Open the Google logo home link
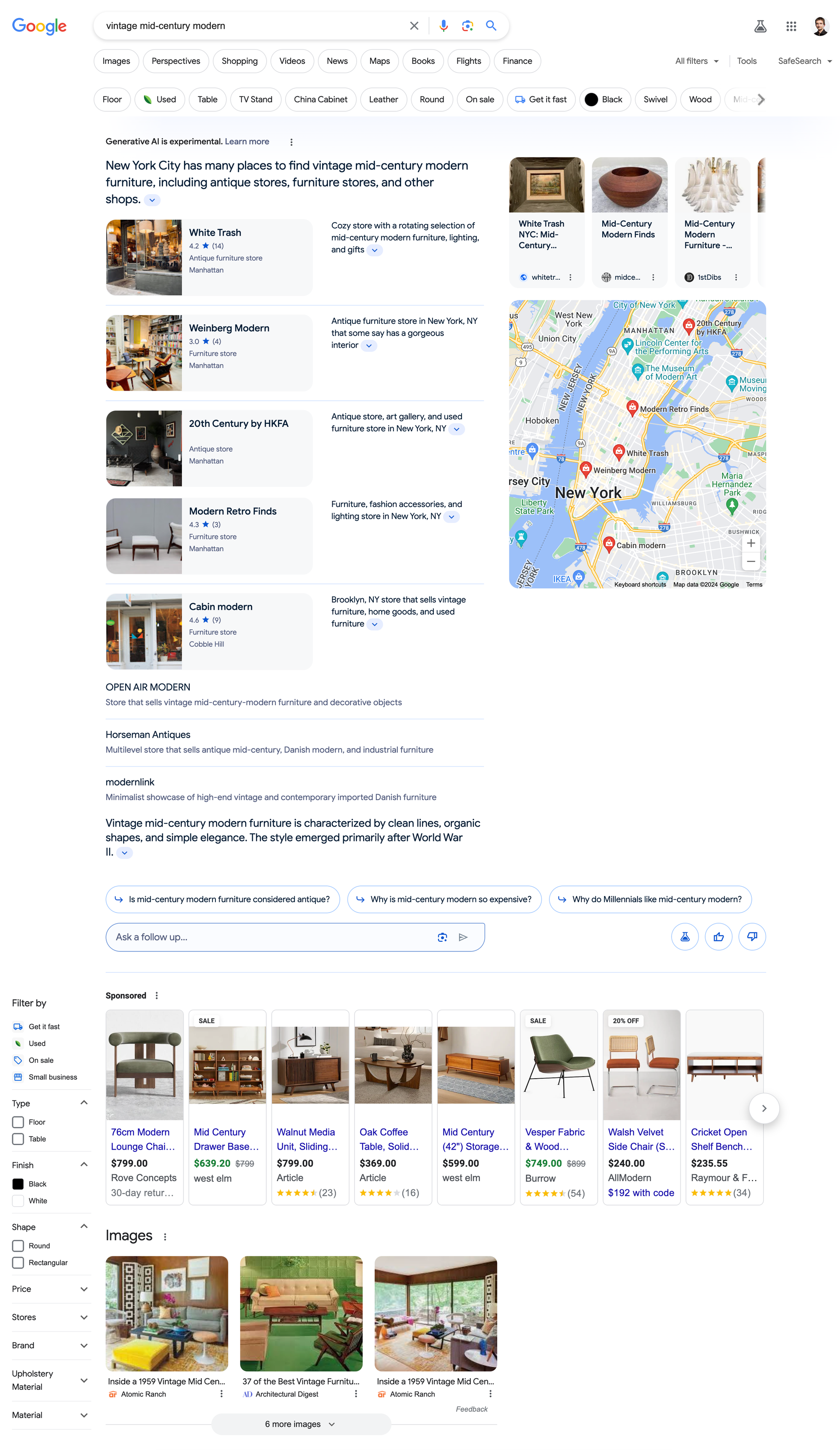Screen dimensions: 840x1450 click(x=39, y=26)
